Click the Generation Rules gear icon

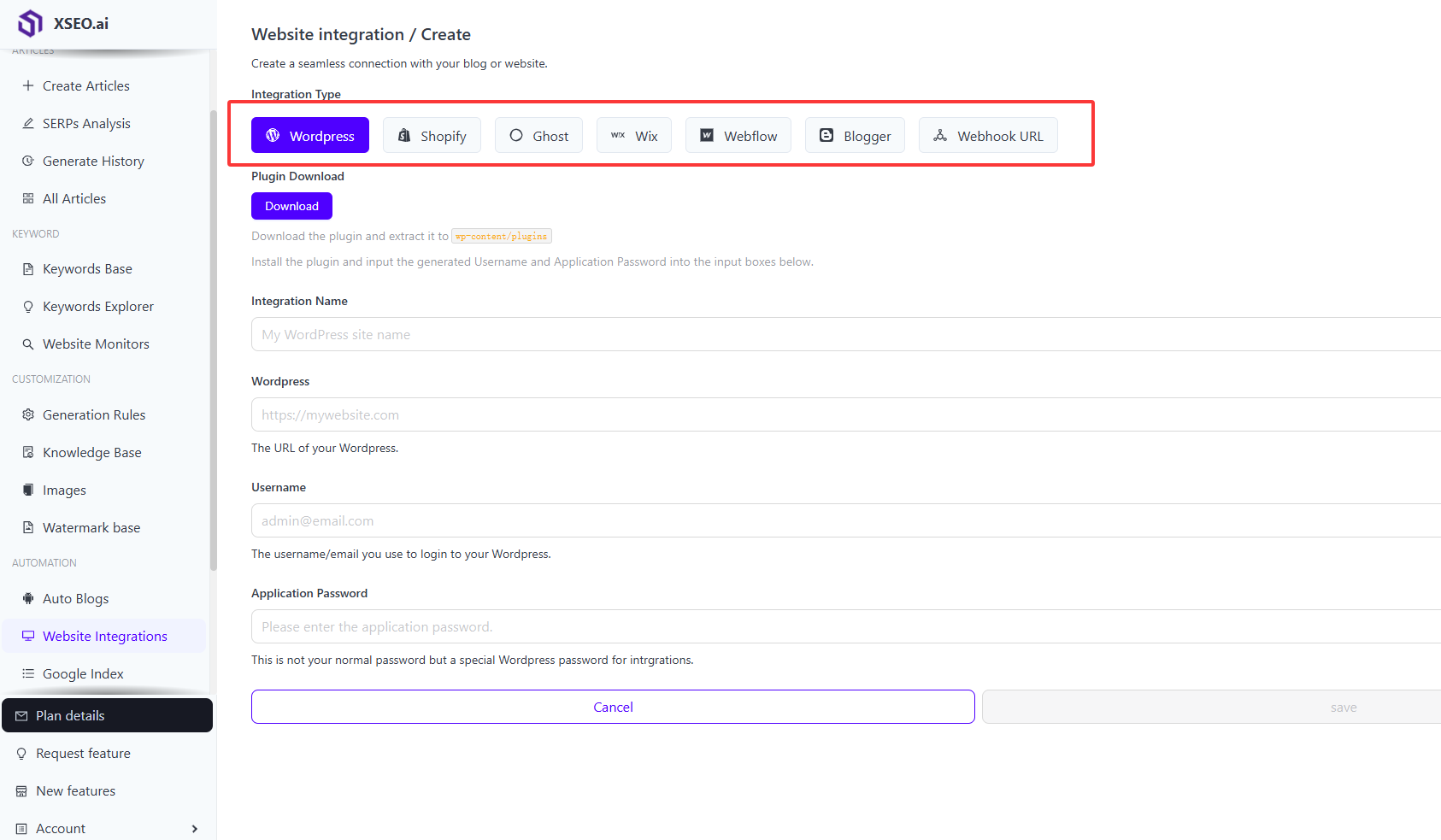tap(28, 414)
